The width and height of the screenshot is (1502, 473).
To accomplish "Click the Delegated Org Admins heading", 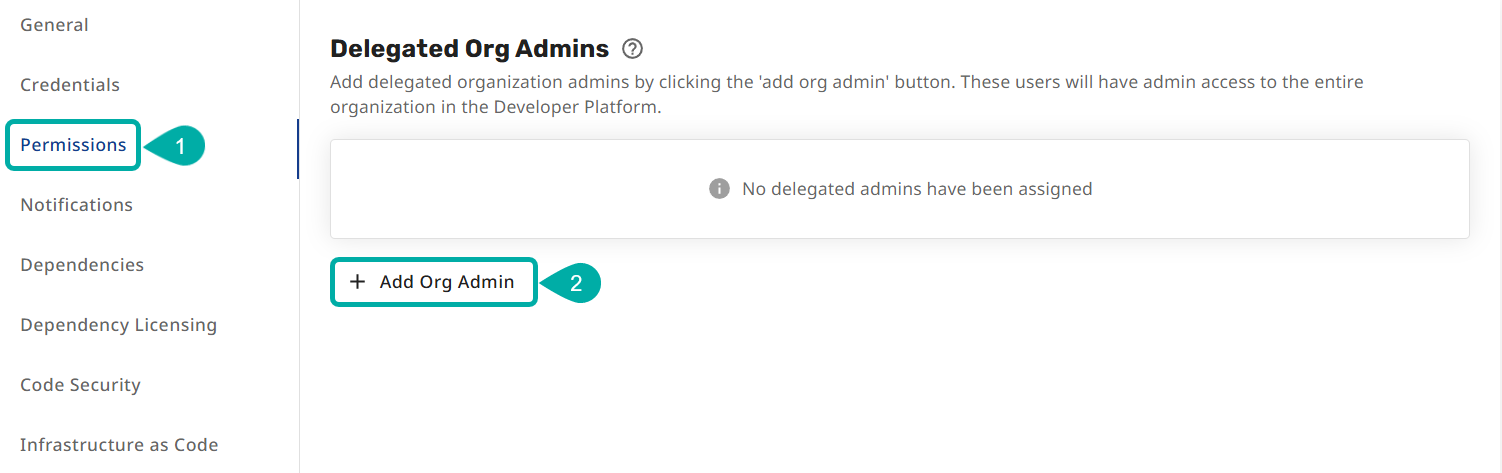I will [469, 48].
